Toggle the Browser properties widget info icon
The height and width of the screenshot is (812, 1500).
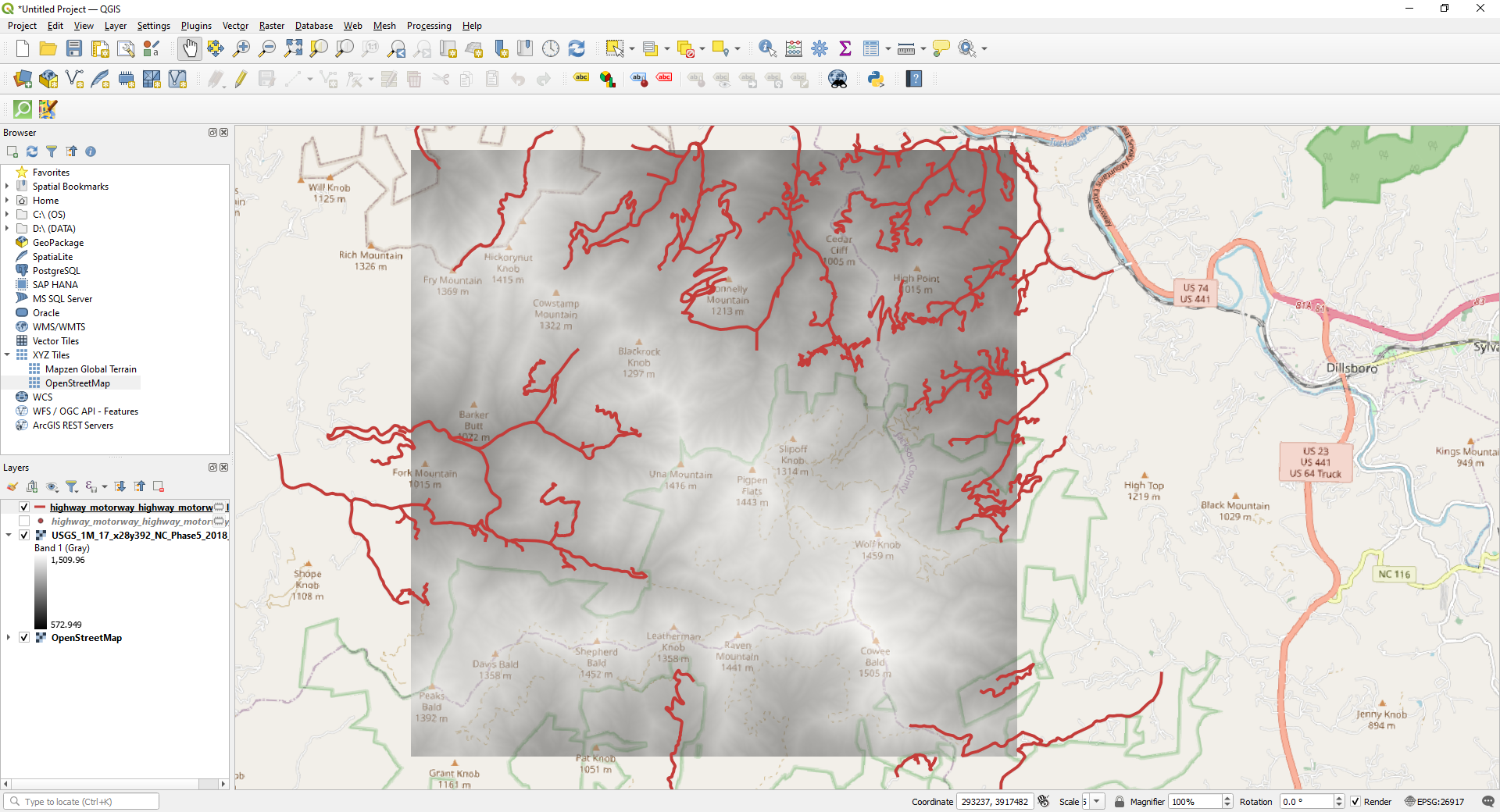click(x=91, y=151)
